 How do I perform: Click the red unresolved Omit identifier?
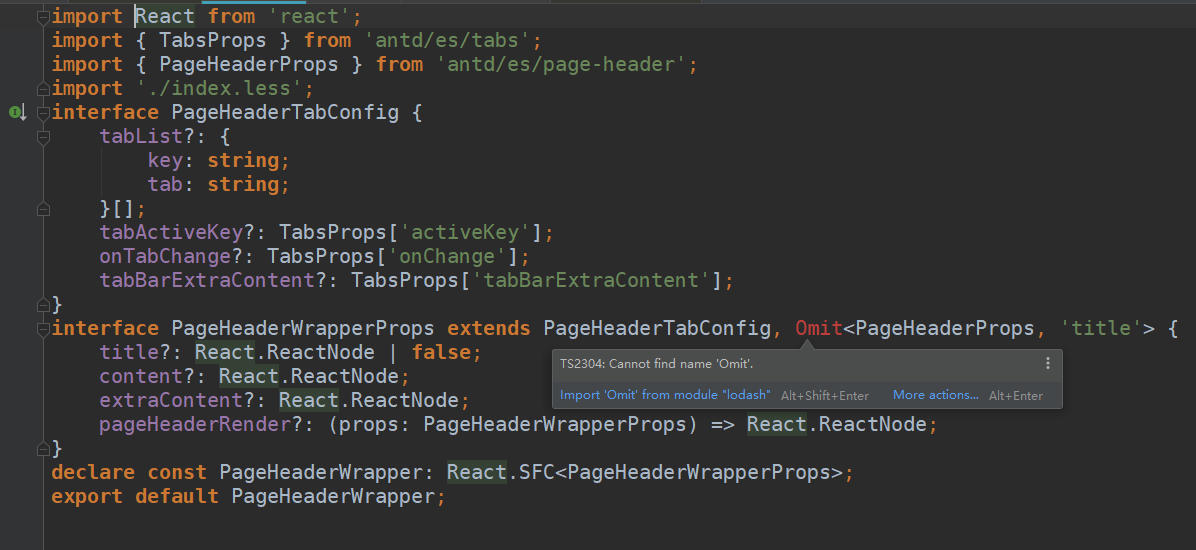tap(819, 329)
